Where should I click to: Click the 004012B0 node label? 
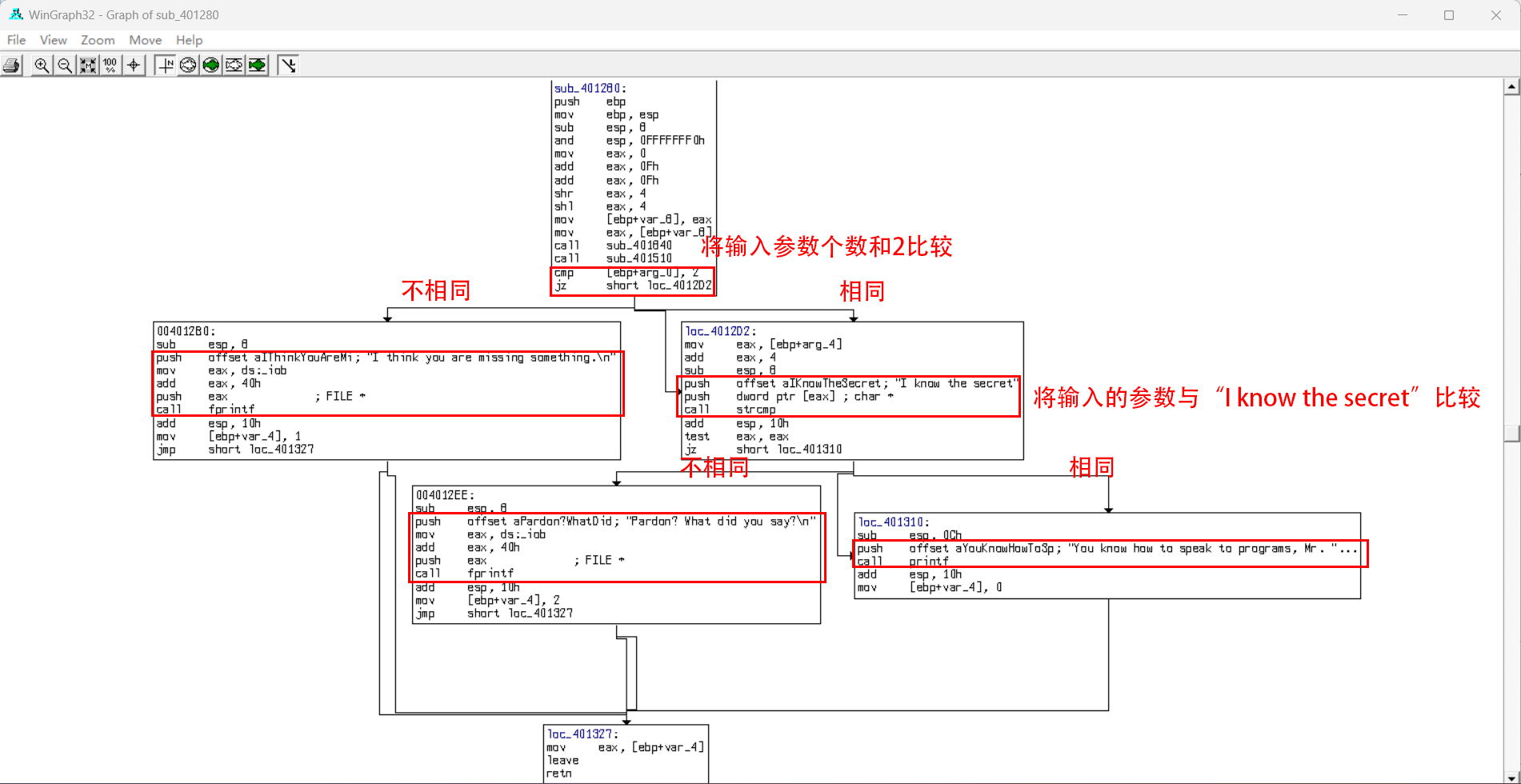point(186,331)
